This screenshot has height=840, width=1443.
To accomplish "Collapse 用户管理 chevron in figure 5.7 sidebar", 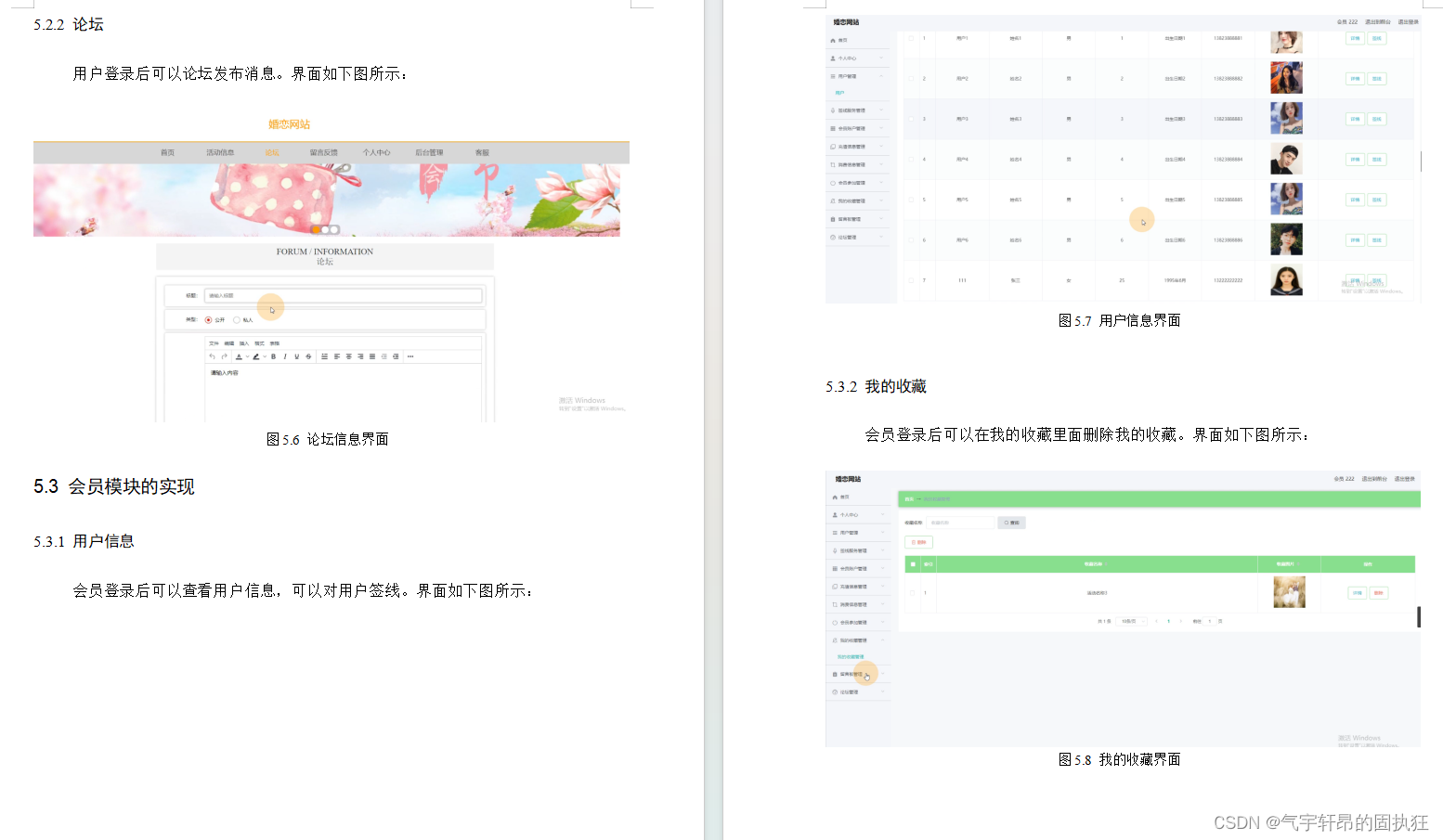I will 881,76.
